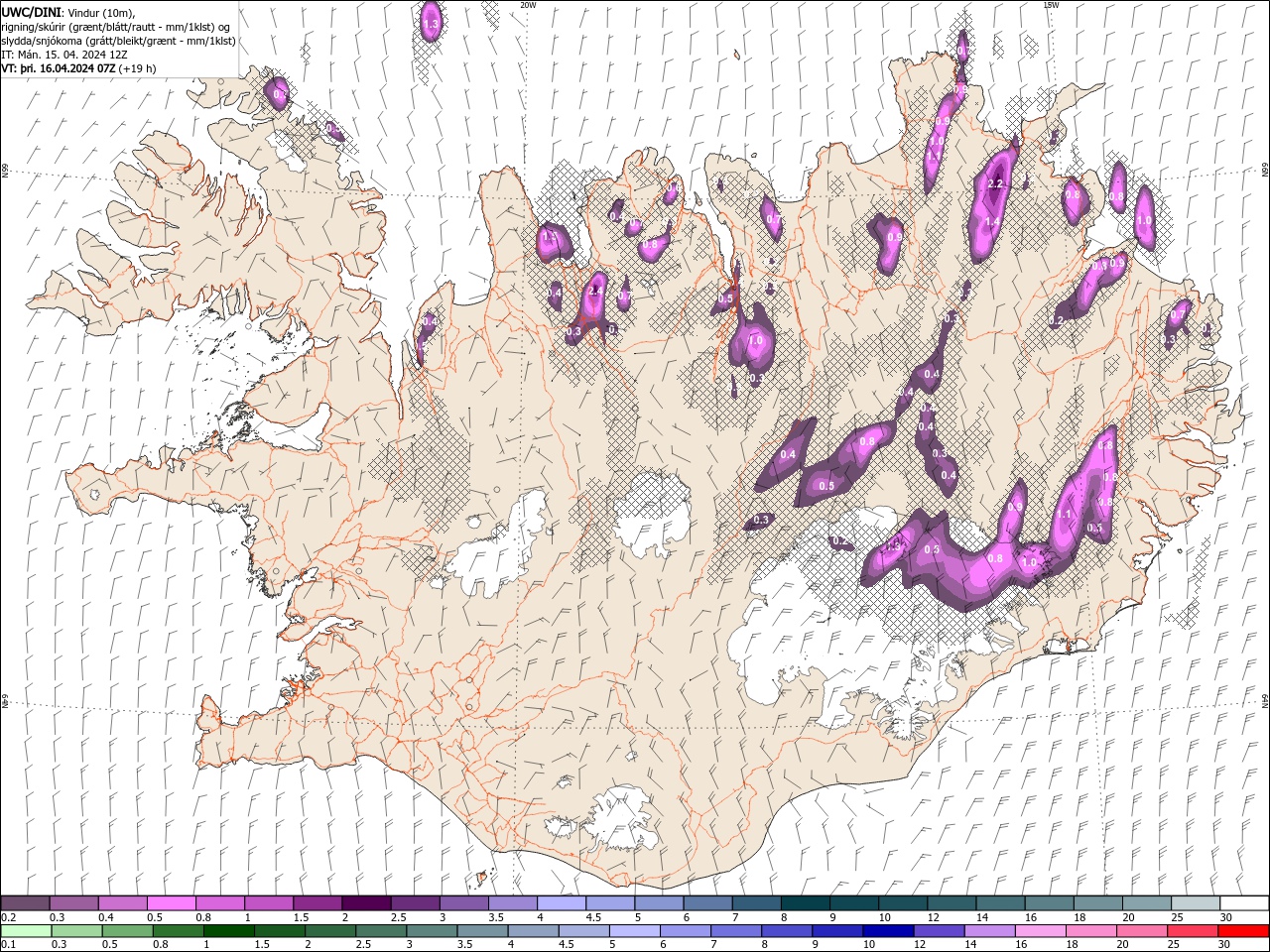Viewport: 1270px width, 952px height.
Task: Click the bright red rain swatch labeled 30
Action: (x=1242, y=930)
